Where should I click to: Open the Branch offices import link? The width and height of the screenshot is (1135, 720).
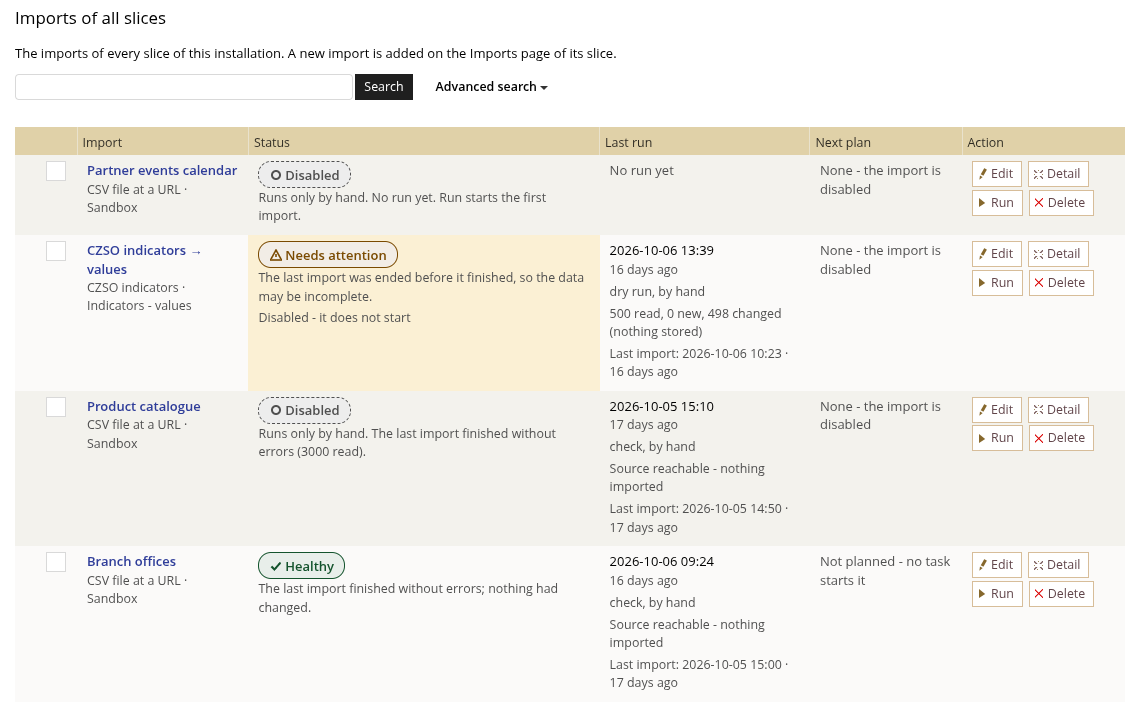pos(131,562)
